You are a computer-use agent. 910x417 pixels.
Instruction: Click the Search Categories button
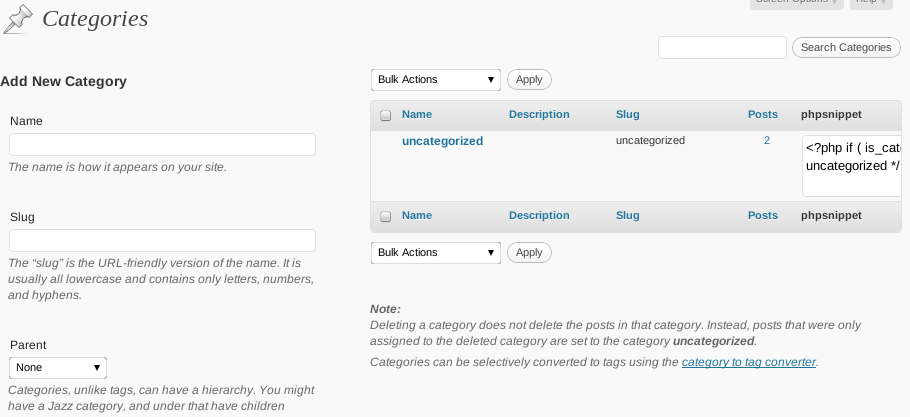click(846, 48)
